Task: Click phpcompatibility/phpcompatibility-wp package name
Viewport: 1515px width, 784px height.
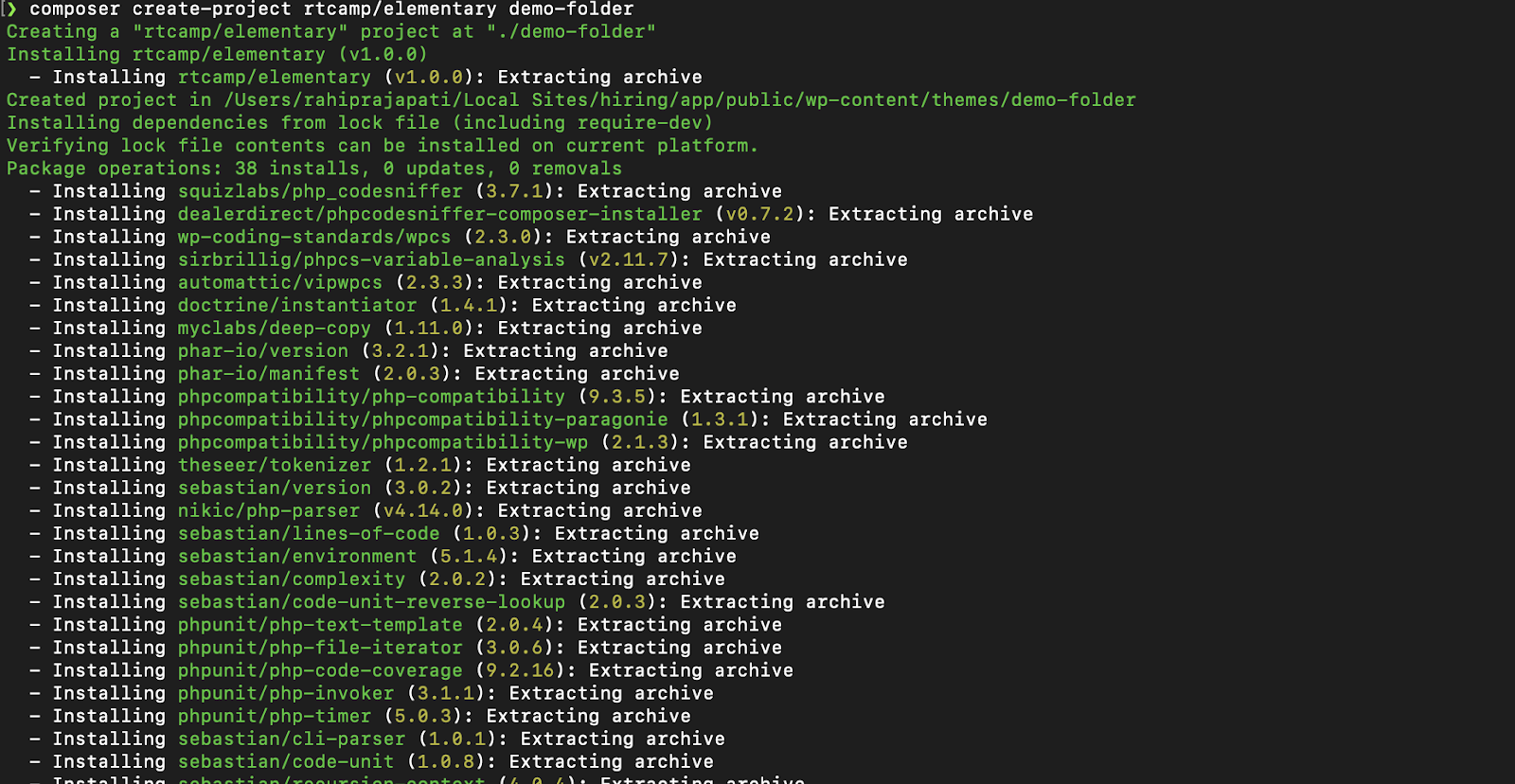Action: click(383, 441)
